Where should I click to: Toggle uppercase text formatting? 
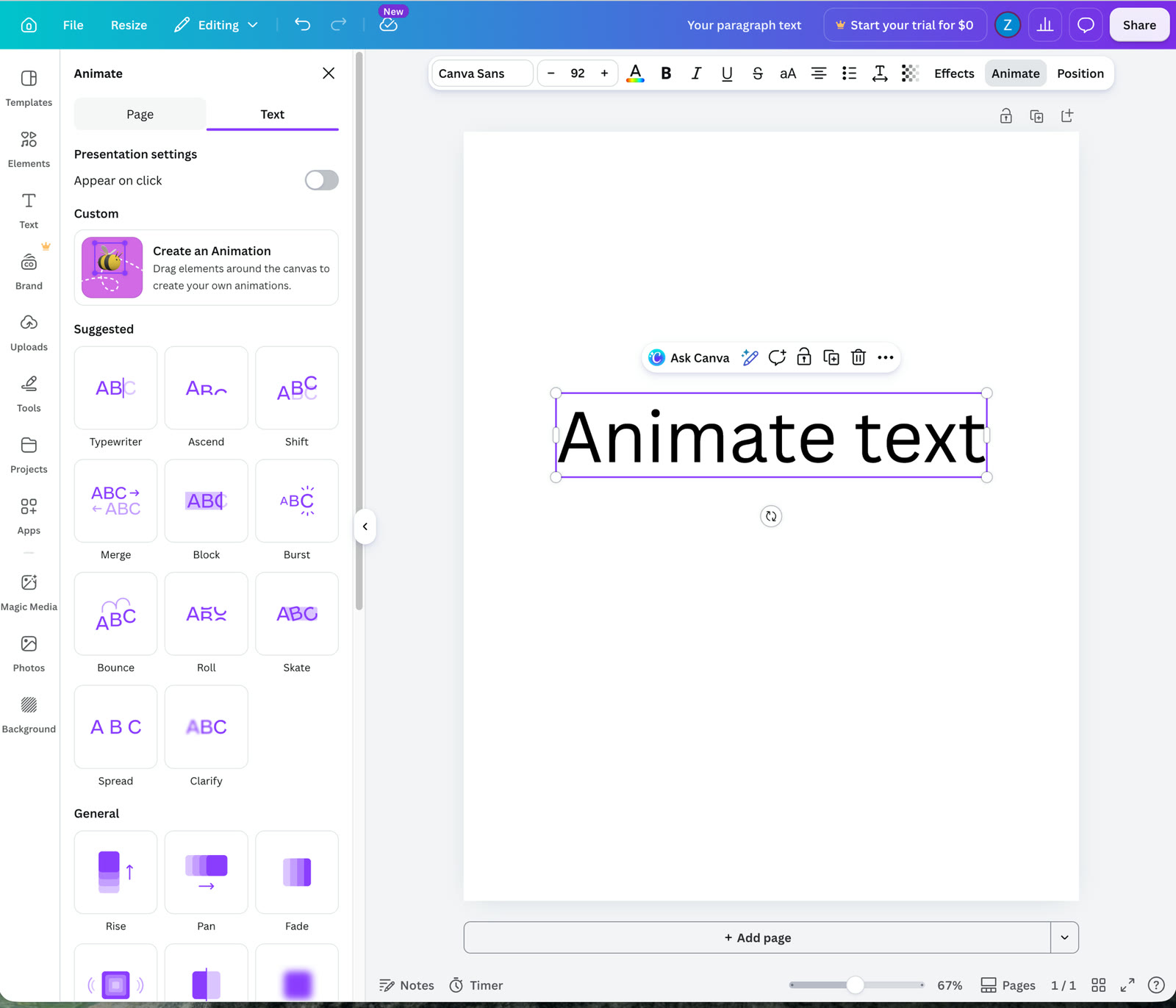tap(788, 74)
